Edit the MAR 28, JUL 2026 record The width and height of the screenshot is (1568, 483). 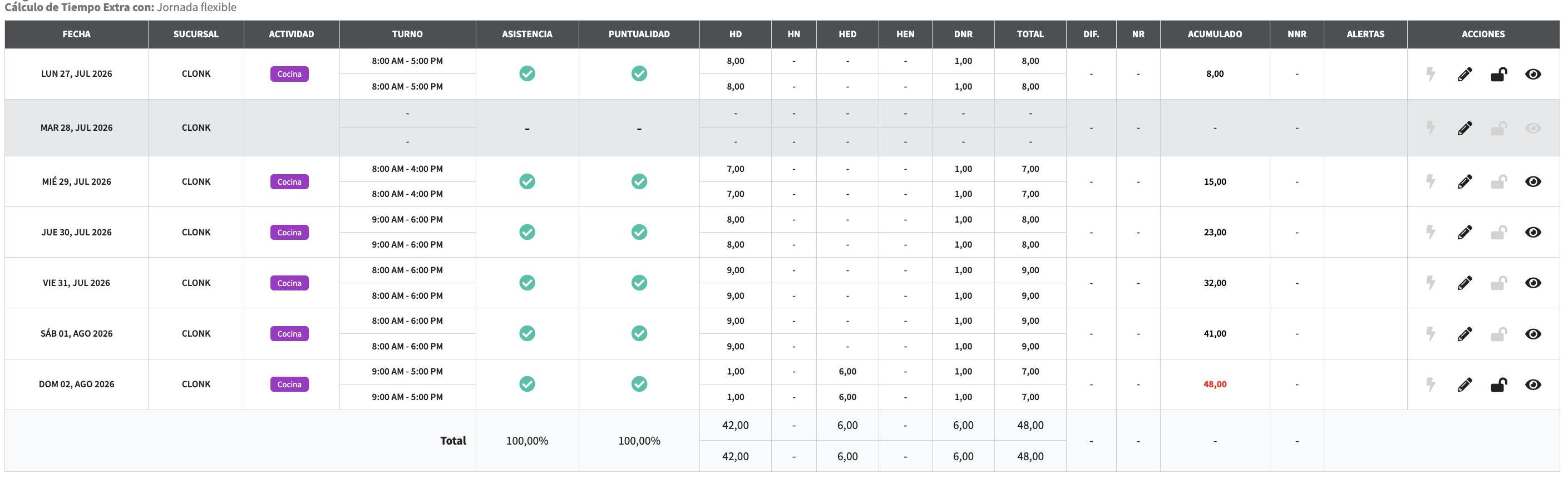coord(1465,128)
